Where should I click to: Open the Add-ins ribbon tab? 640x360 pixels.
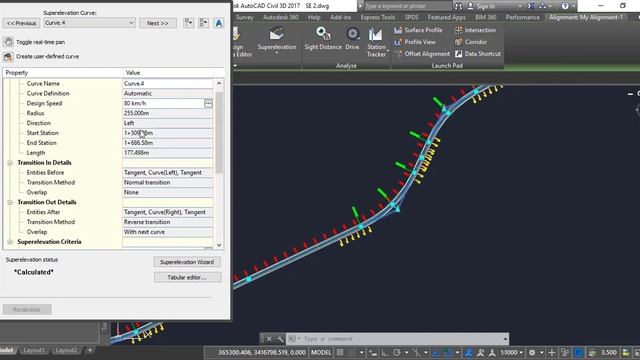[340, 18]
